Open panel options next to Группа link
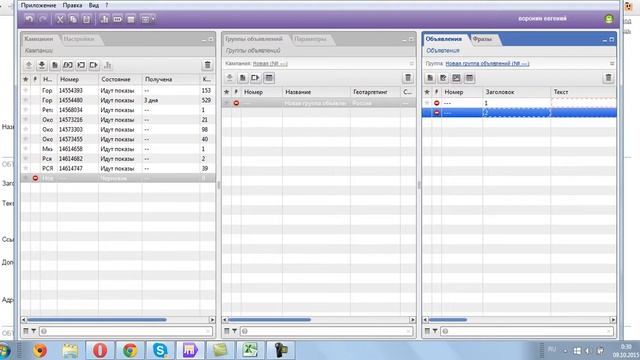The width and height of the screenshot is (640, 360). click(x=611, y=63)
